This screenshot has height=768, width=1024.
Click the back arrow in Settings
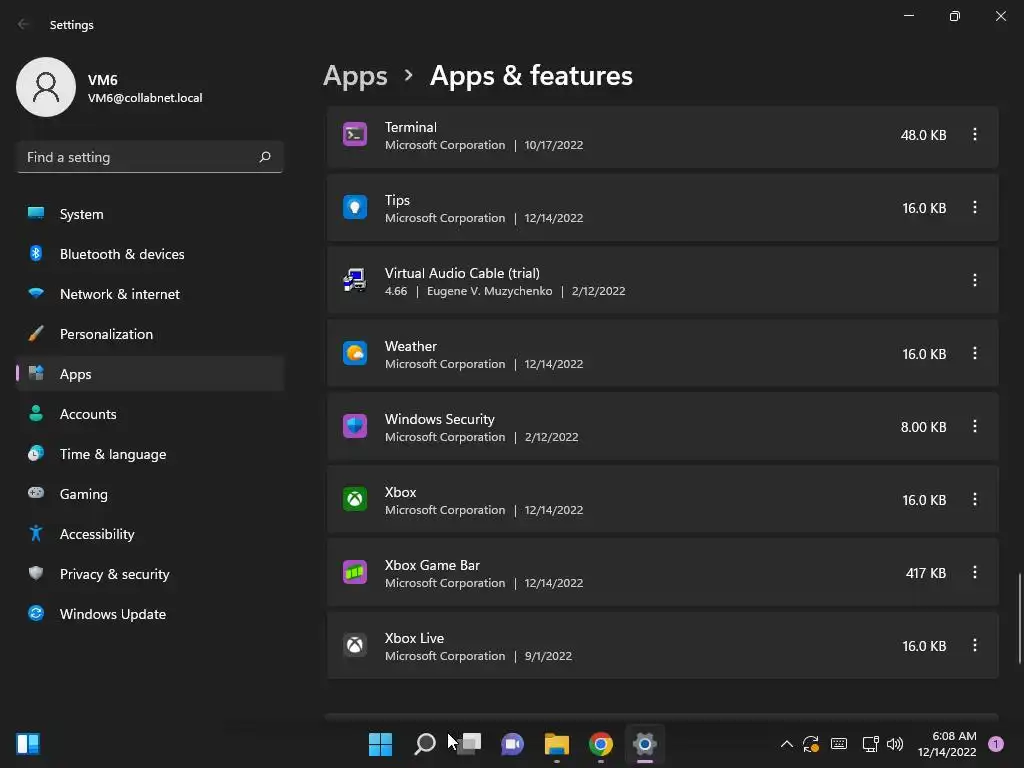click(x=24, y=24)
